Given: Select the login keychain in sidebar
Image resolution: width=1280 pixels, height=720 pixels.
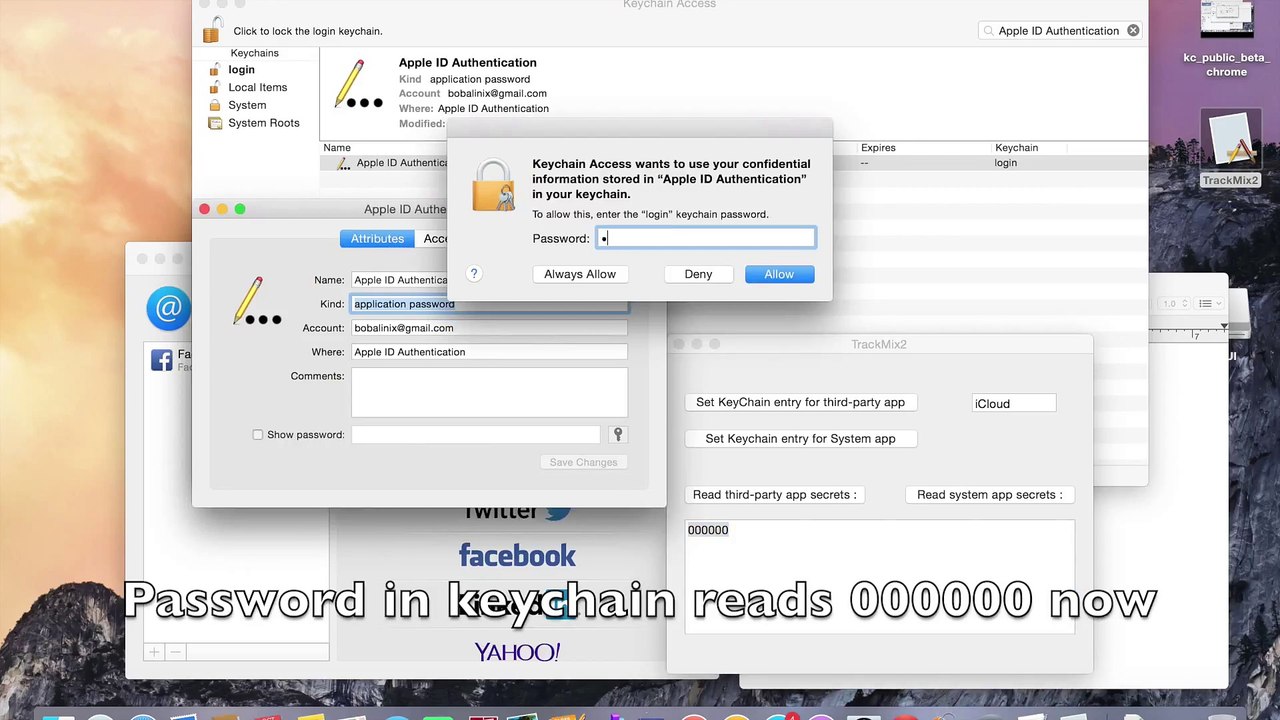Looking at the screenshot, I should tap(241, 70).
